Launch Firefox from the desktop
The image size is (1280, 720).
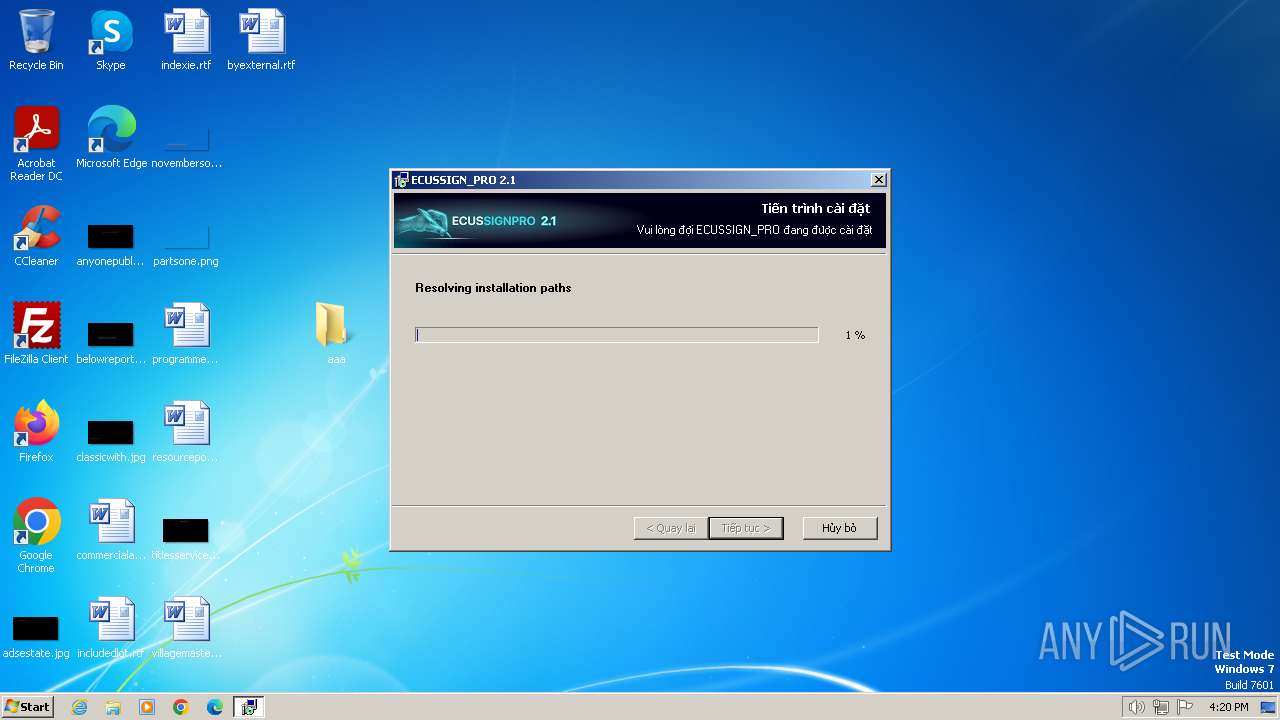[x=36, y=432]
